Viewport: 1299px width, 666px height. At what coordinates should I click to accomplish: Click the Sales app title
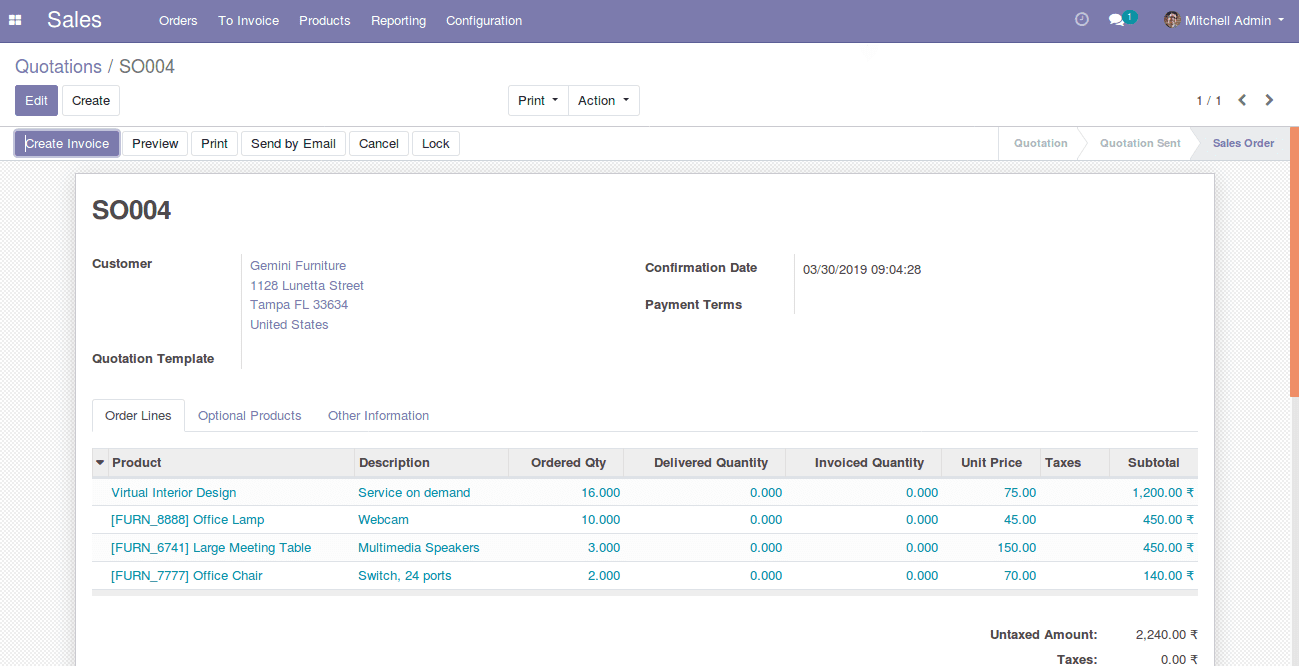click(x=74, y=20)
